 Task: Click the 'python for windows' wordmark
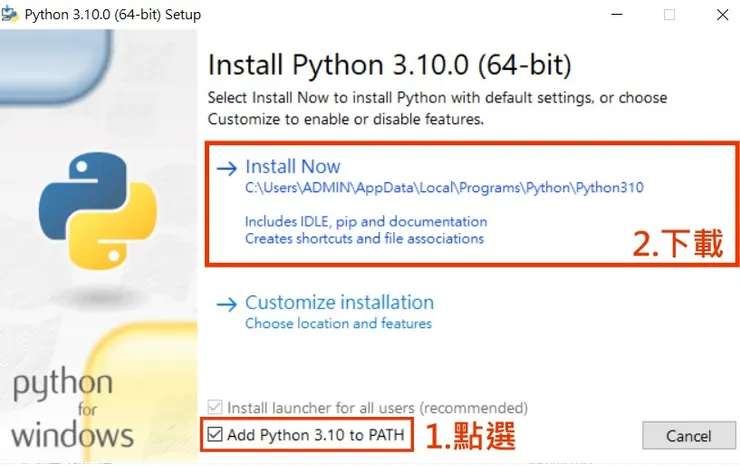(71, 410)
